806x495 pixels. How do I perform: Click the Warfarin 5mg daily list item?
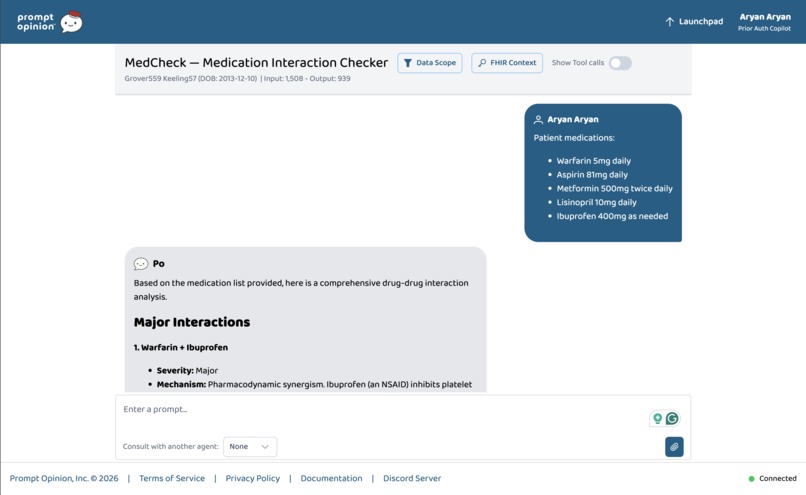coord(593,161)
